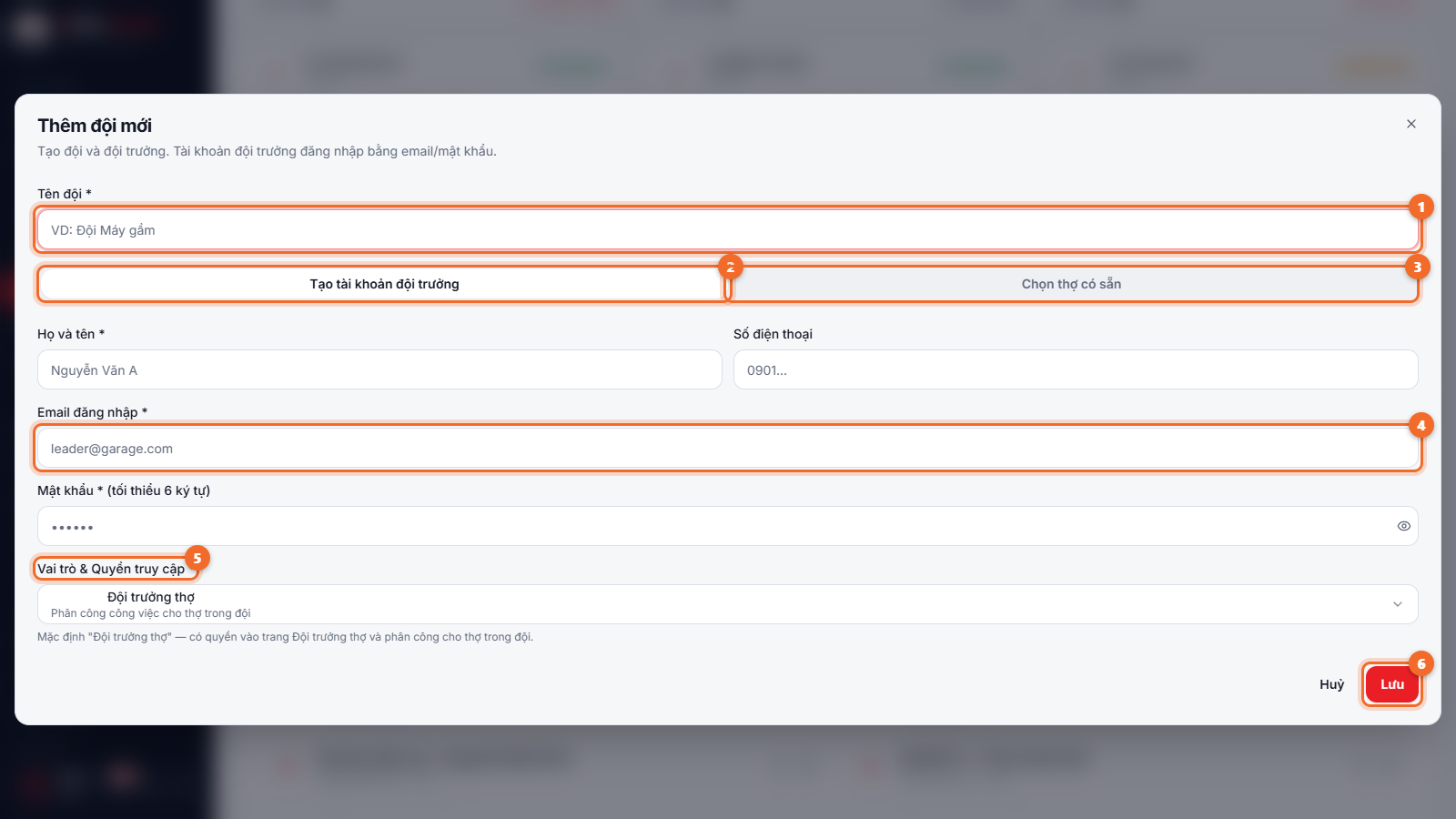Click the Mặc định Đội trưởng thợ hint text
The image size is (1456, 819).
click(x=285, y=637)
